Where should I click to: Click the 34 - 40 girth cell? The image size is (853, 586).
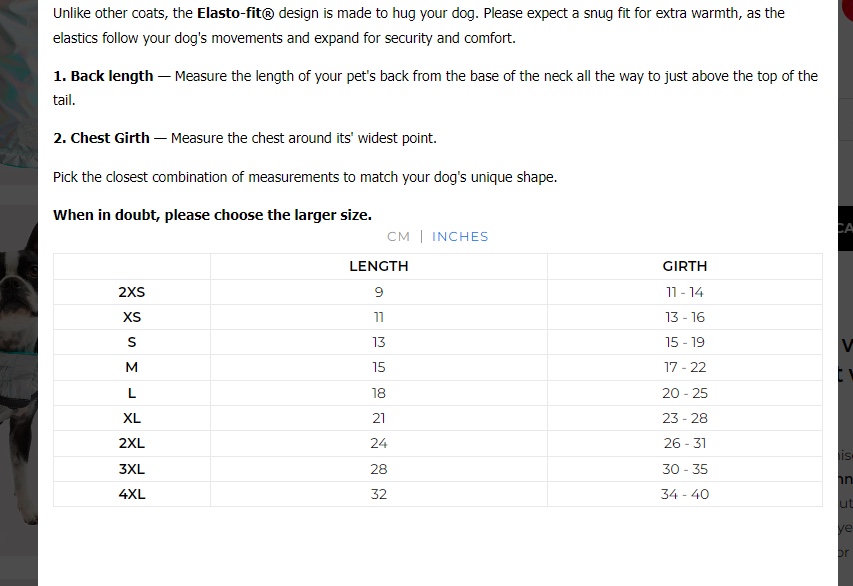point(685,494)
